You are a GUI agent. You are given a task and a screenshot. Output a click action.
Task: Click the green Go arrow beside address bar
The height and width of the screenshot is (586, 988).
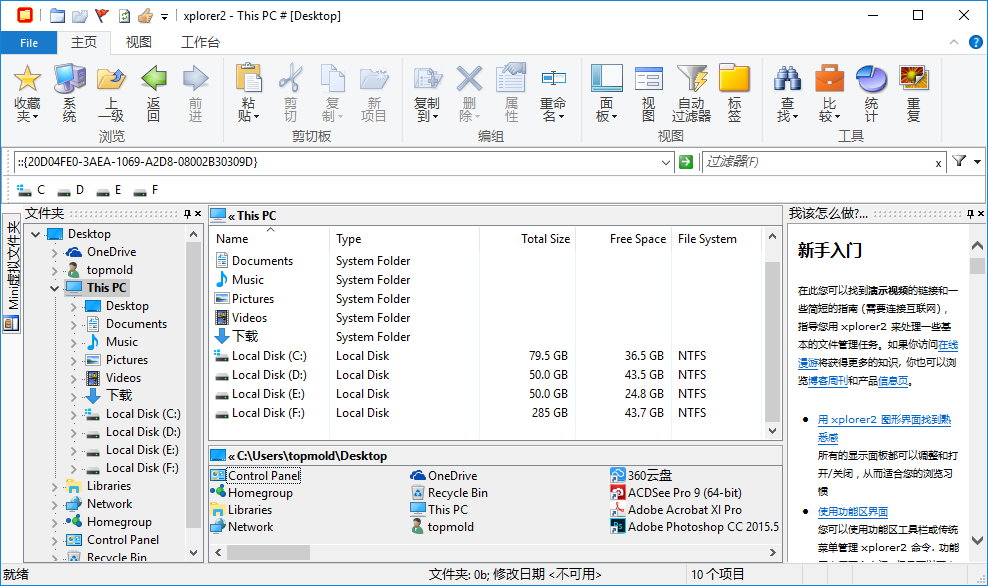tap(686, 162)
